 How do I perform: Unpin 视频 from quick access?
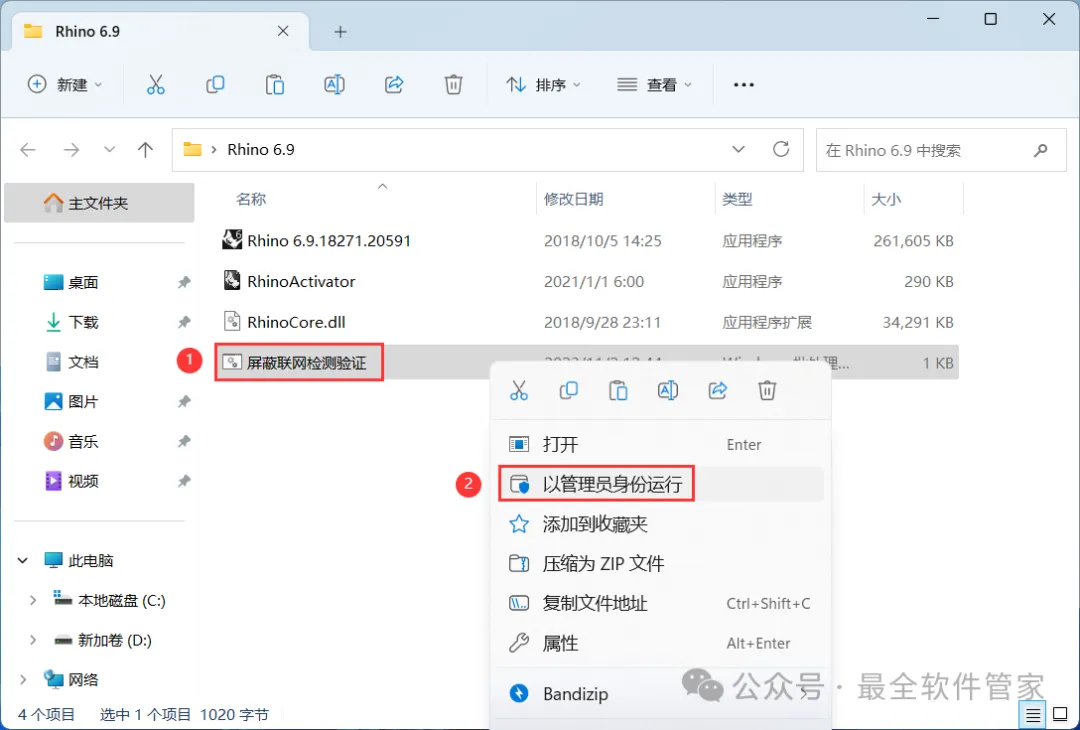pos(184,481)
